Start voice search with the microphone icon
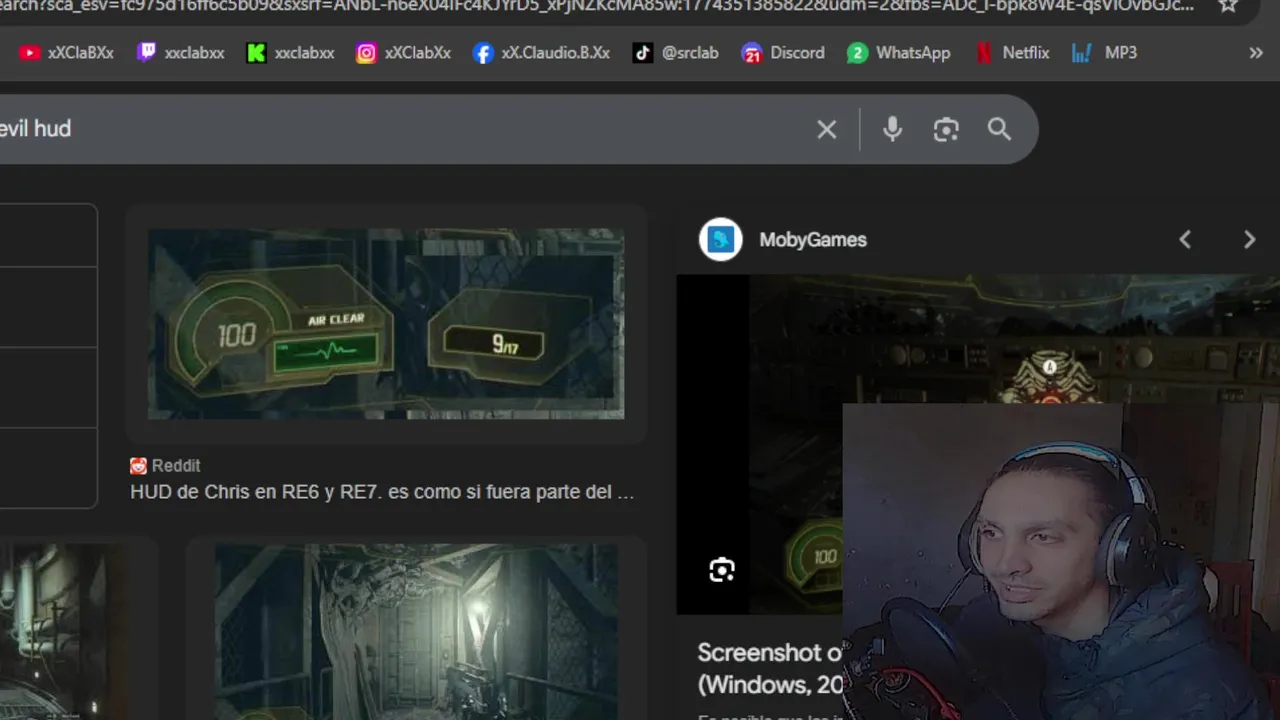The height and width of the screenshot is (720, 1280). (x=892, y=129)
